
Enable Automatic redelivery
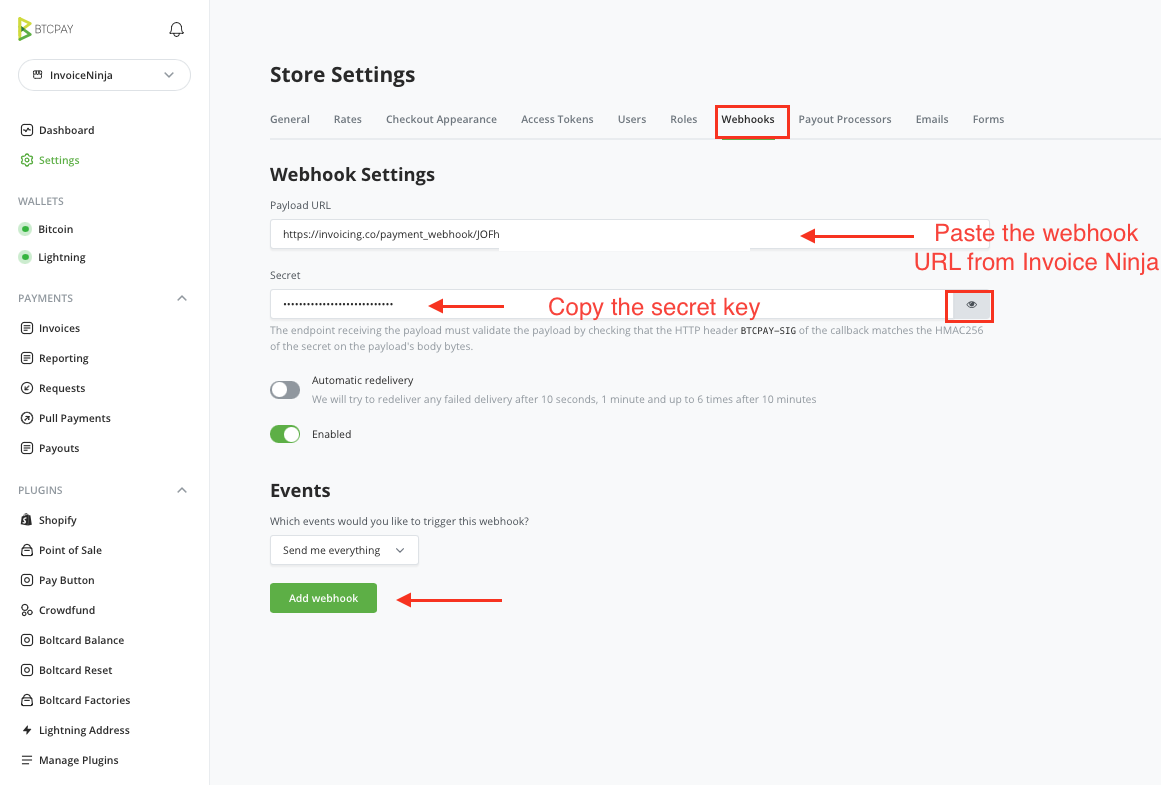284,390
